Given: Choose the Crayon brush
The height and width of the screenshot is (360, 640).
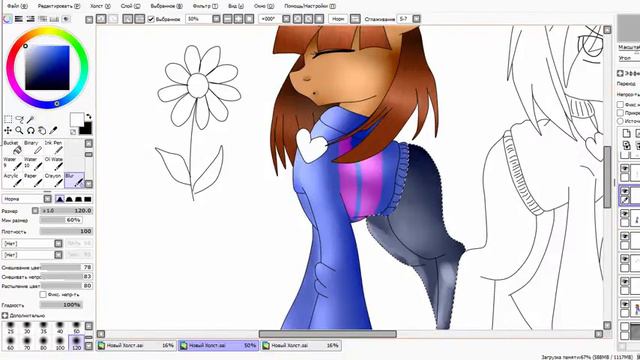Looking at the screenshot, I should 53,180.
